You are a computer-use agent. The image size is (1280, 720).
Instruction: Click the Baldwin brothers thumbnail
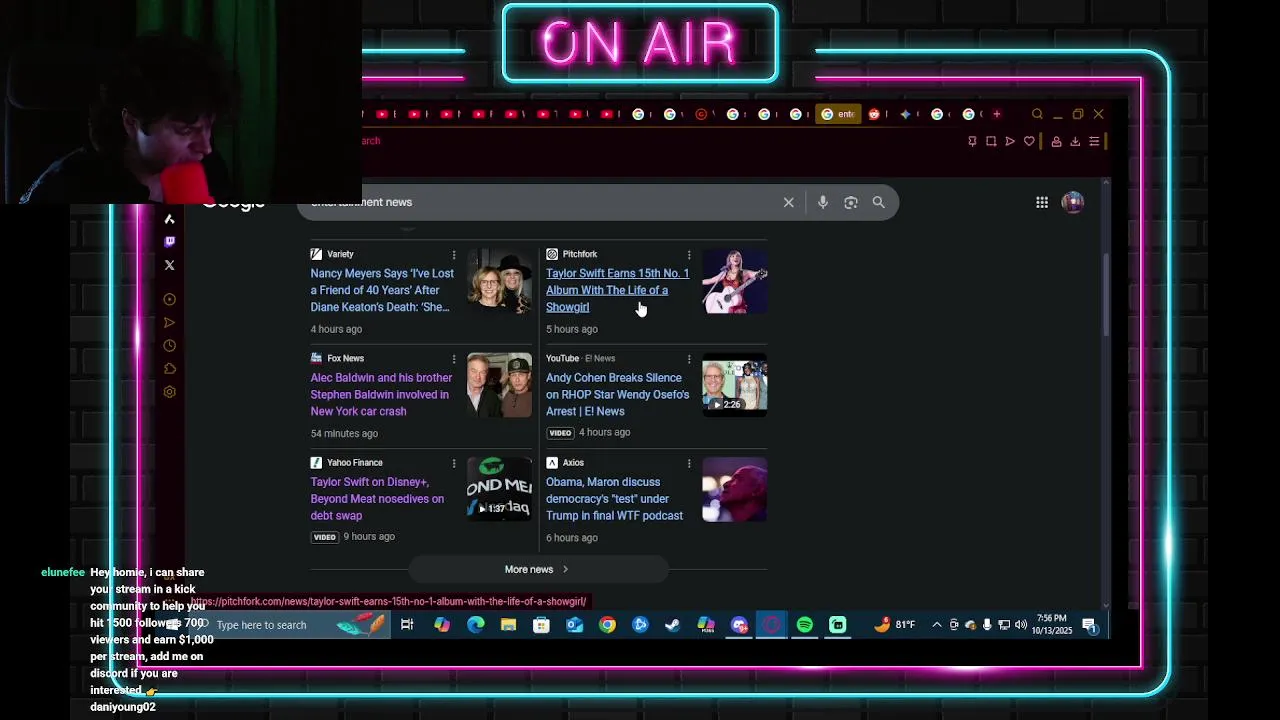(499, 386)
